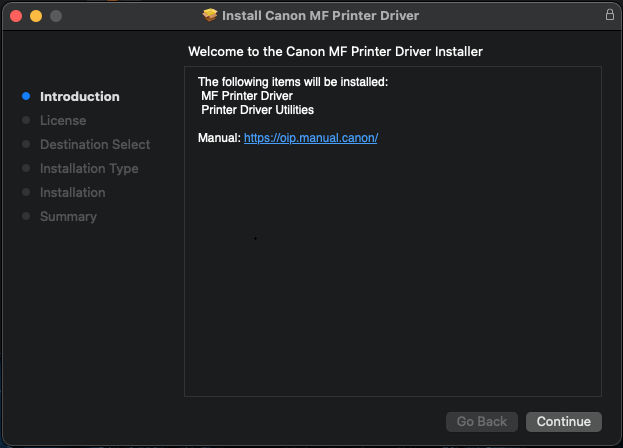The height and width of the screenshot is (448, 623).
Task: Click the Welcome to the Canon installer heading
Action: (x=342, y=51)
